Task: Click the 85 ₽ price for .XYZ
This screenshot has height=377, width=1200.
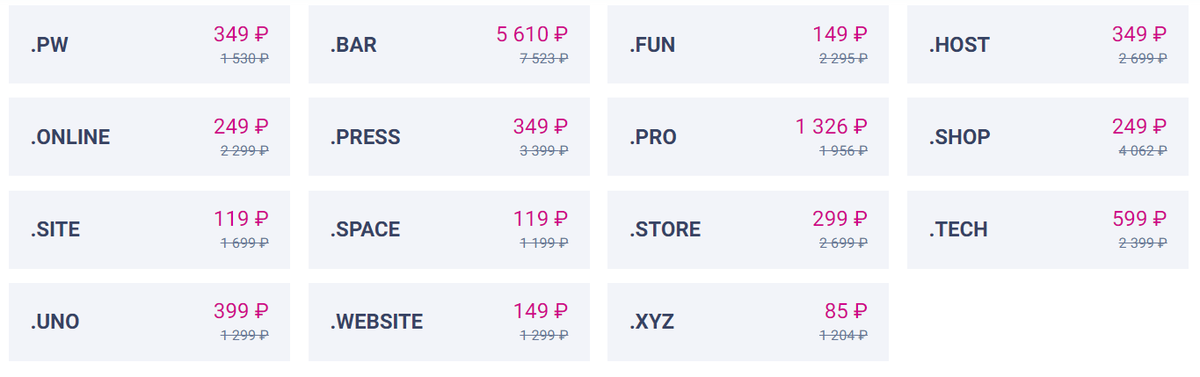Action: (846, 311)
